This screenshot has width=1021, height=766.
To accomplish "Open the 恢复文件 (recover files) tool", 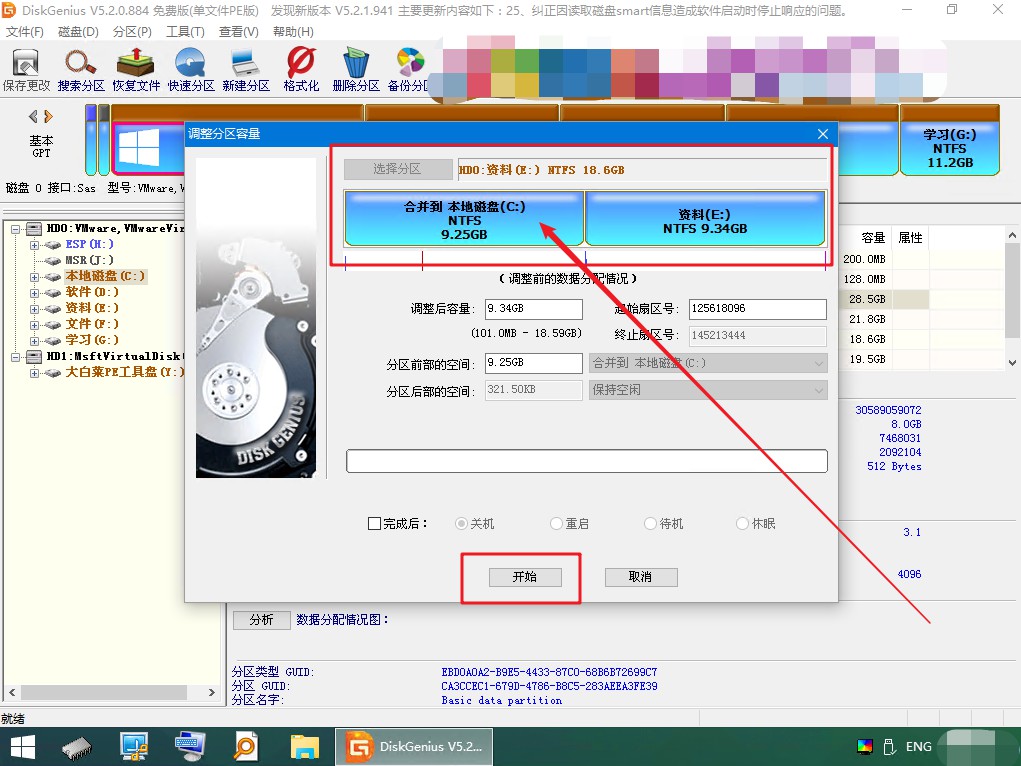I will [x=135, y=68].
